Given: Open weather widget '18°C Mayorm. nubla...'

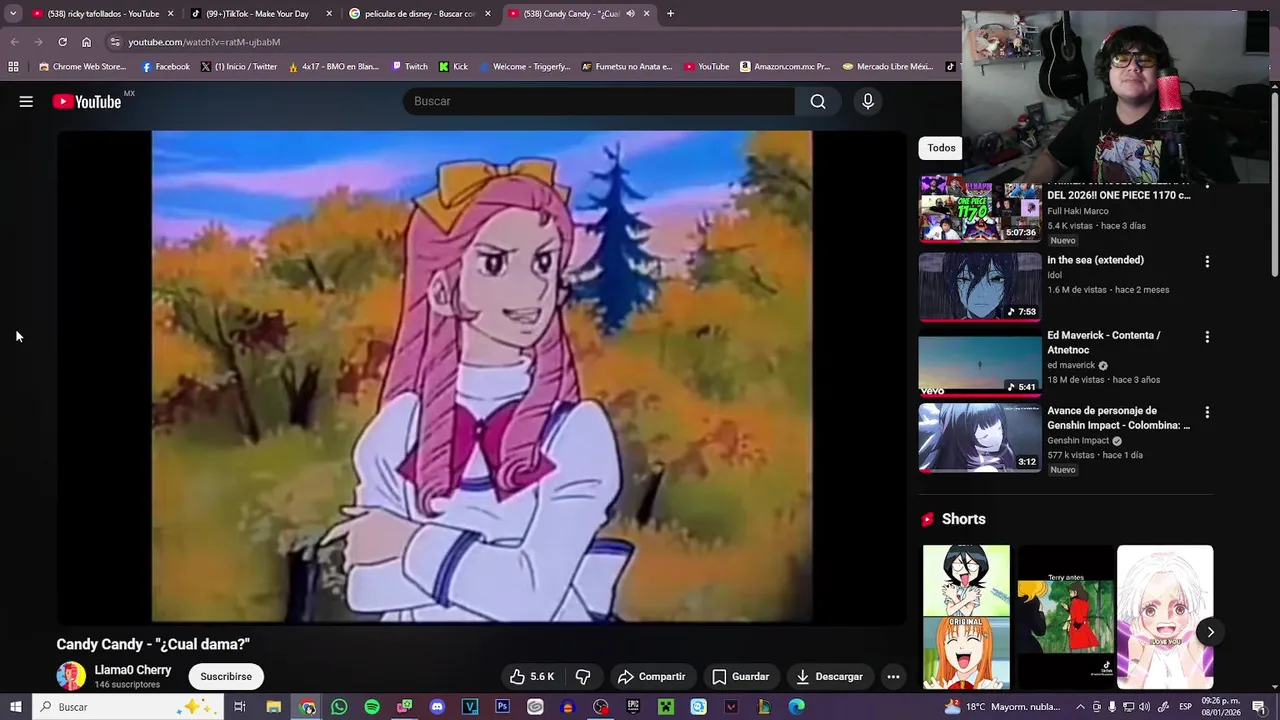Looking at the screenshot, I should pyautogui.click(x=1003, y=707).
